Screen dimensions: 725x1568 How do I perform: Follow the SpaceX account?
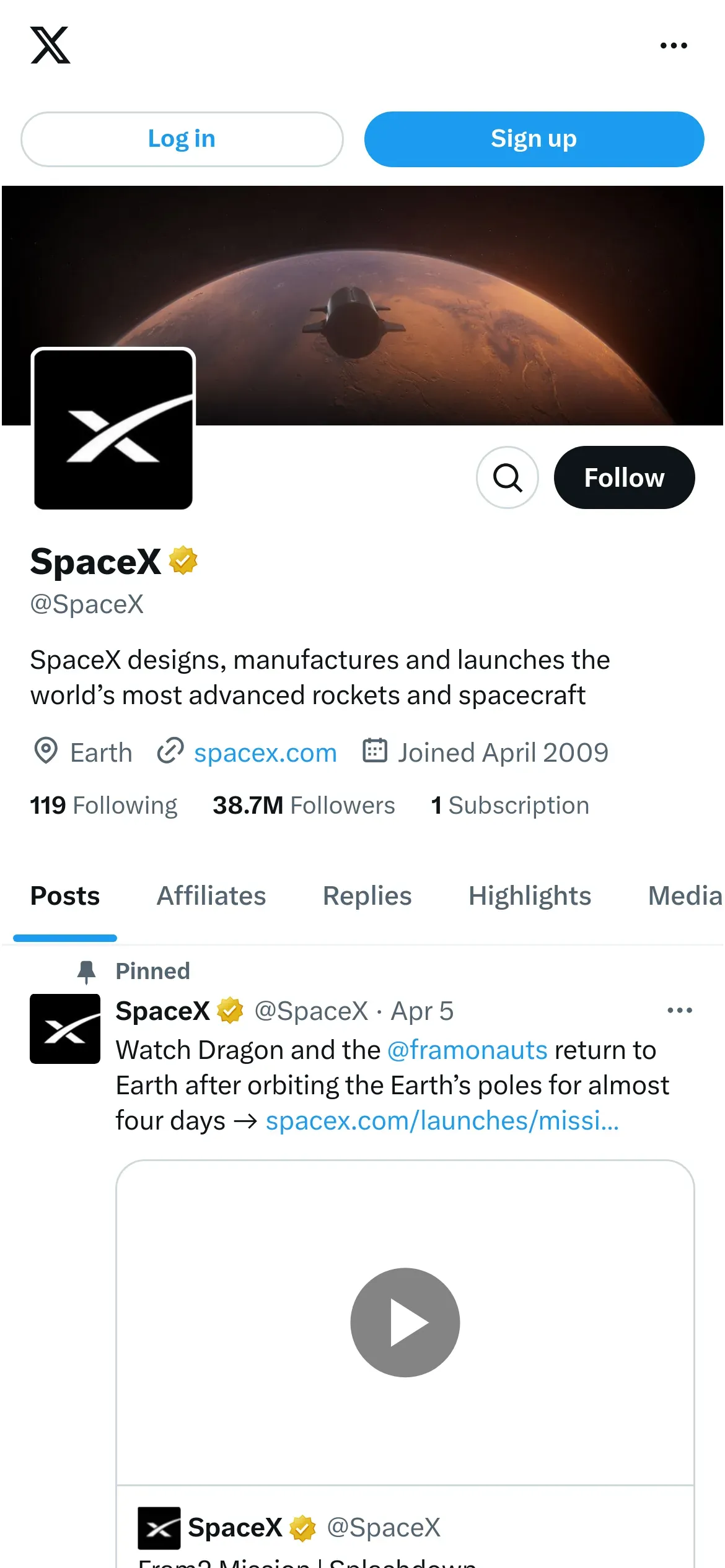pos(624,477)
